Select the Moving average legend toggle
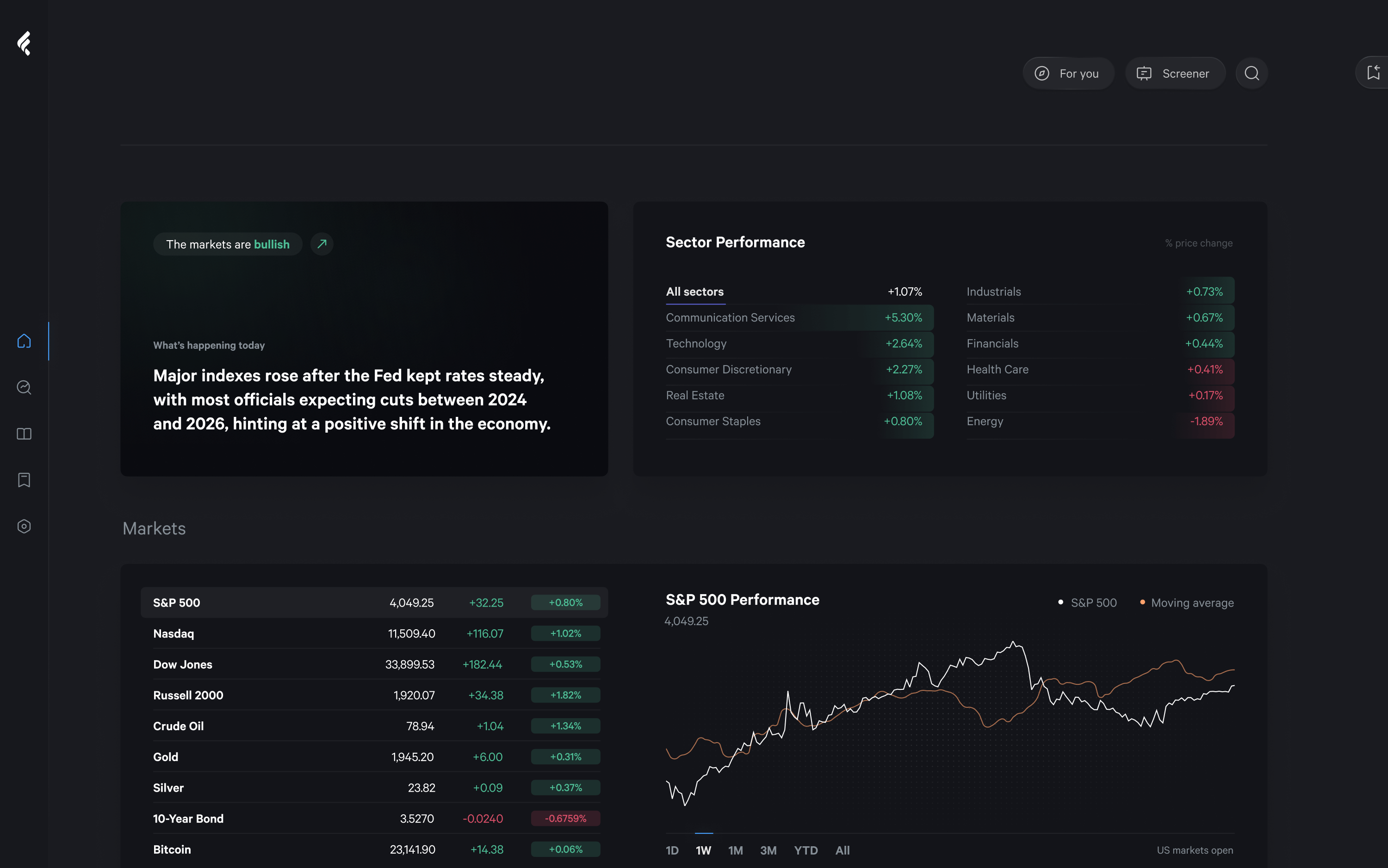 point(1185,602)
